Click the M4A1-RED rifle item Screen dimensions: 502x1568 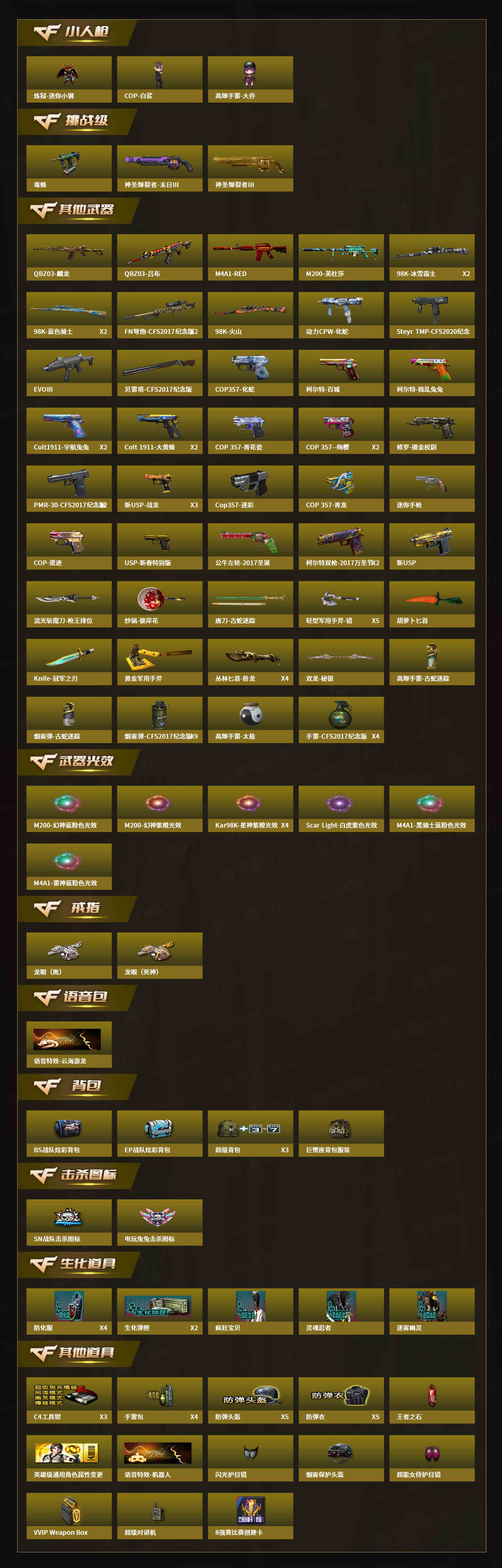click(250, 257)
